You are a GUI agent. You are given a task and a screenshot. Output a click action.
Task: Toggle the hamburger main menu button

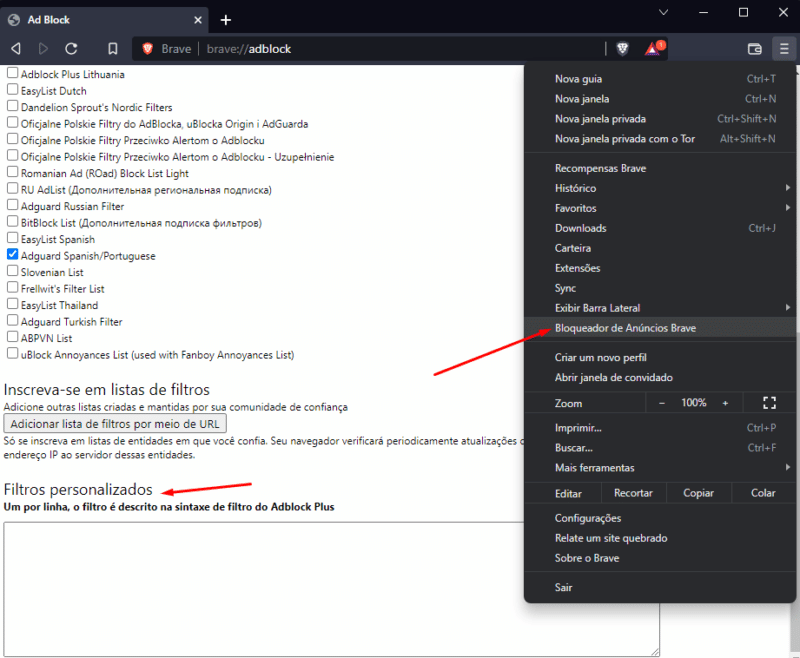tap(784, 49)
